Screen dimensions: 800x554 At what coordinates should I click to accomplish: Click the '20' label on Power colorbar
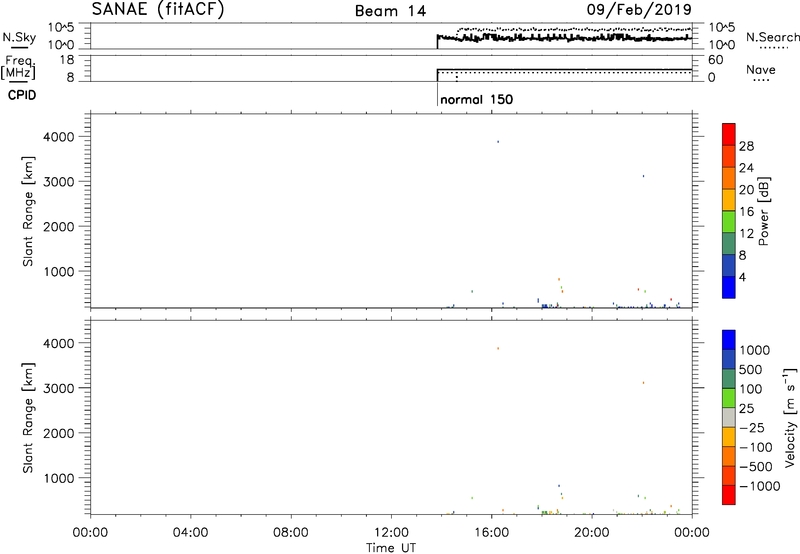click(746, 190)
